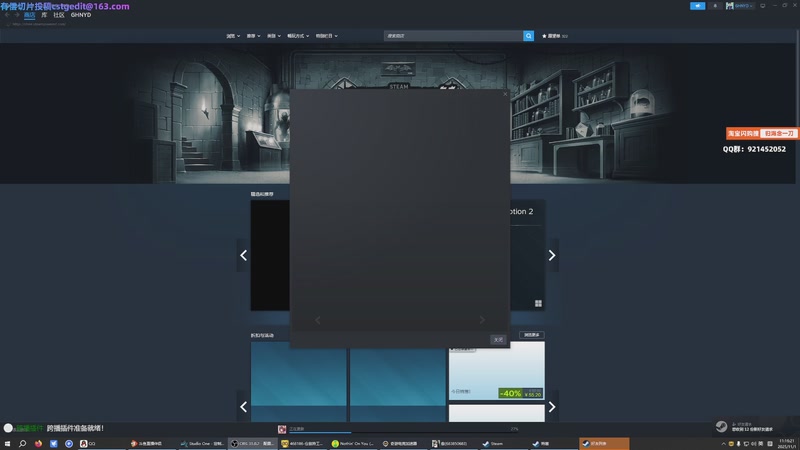
Task: Switch to Studio One in taskbar
Action: click(x=202, y=444)
